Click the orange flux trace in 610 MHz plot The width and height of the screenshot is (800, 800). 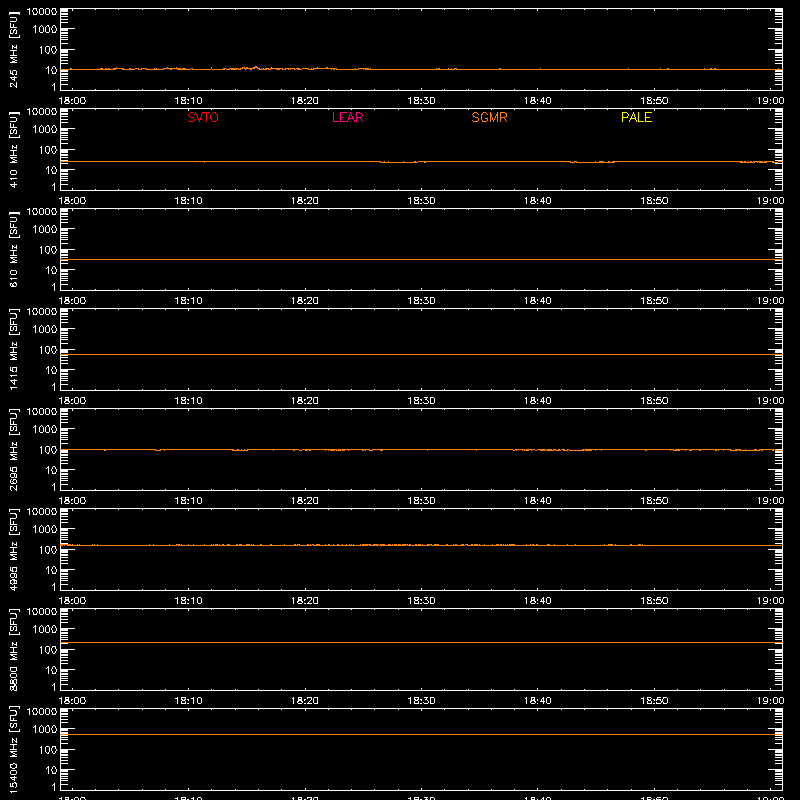click(421, 260)
